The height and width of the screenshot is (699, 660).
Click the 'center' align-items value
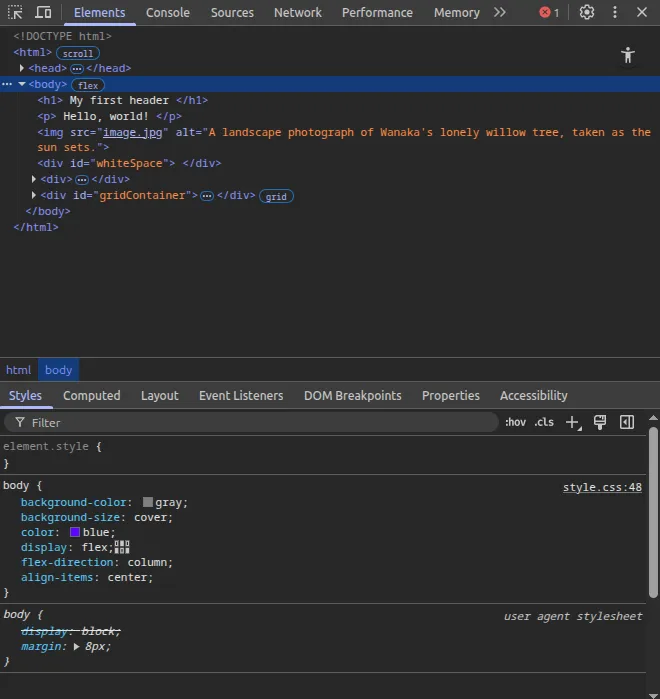click(x=127, y=577)
